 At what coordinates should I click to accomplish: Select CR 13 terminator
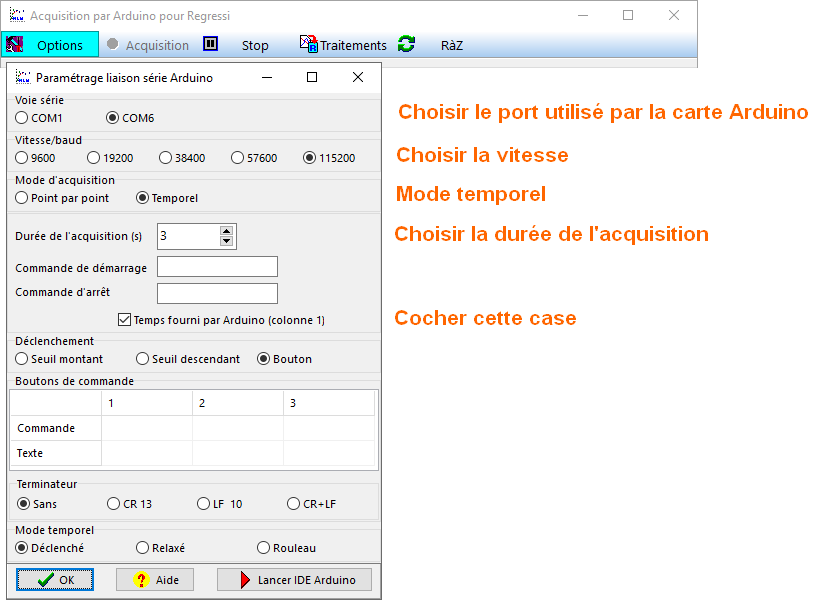[130, 504]
